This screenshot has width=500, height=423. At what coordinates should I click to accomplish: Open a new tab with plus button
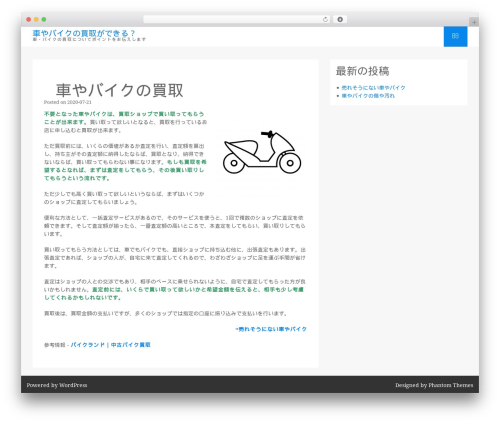[x=474, y=22]
